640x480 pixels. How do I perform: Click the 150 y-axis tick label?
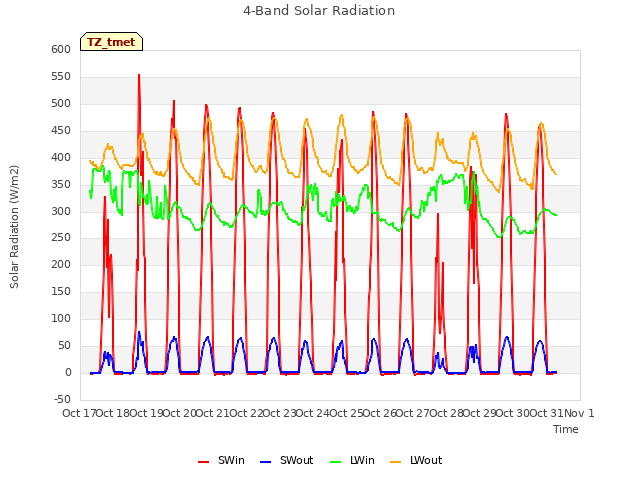[x=61, y=291]
